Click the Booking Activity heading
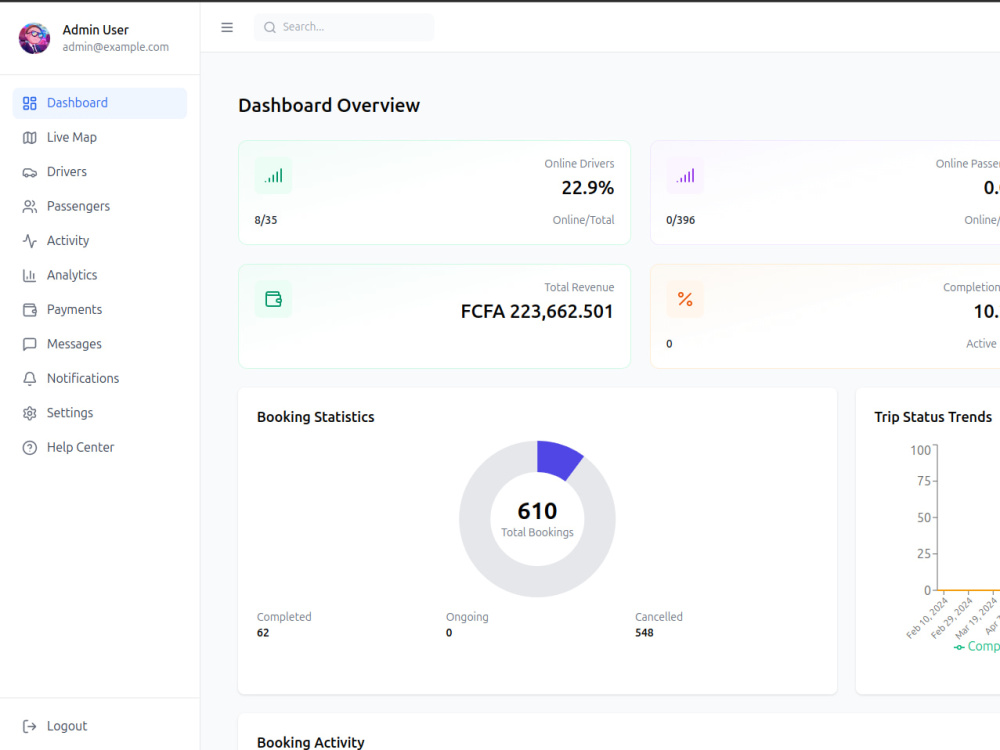The width and height of the screenshot is (1000, 750). click(x=311, y=742)
